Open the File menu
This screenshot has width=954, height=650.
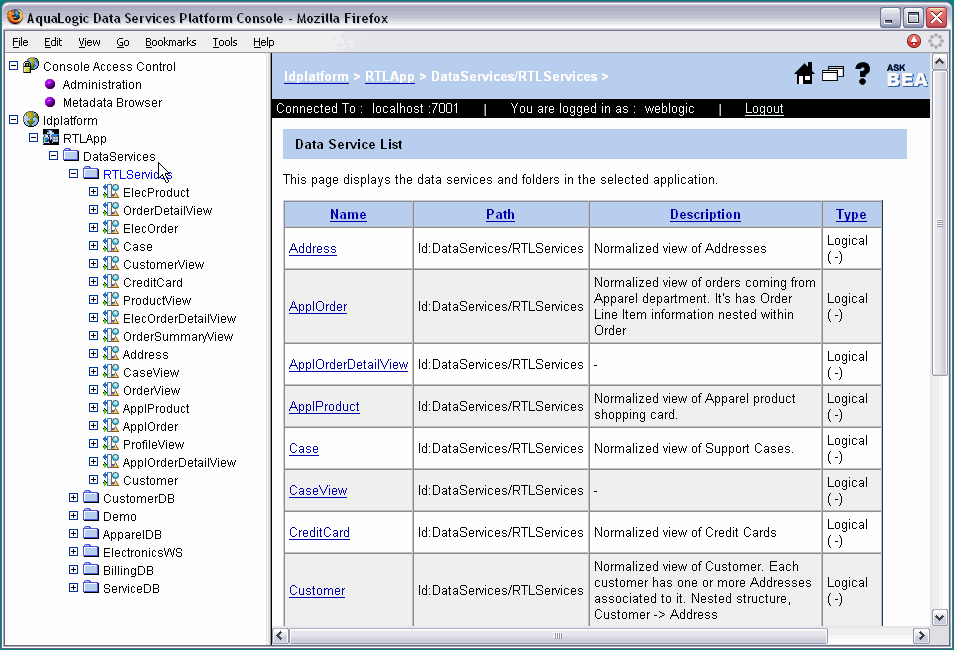(x=20, y=42)
